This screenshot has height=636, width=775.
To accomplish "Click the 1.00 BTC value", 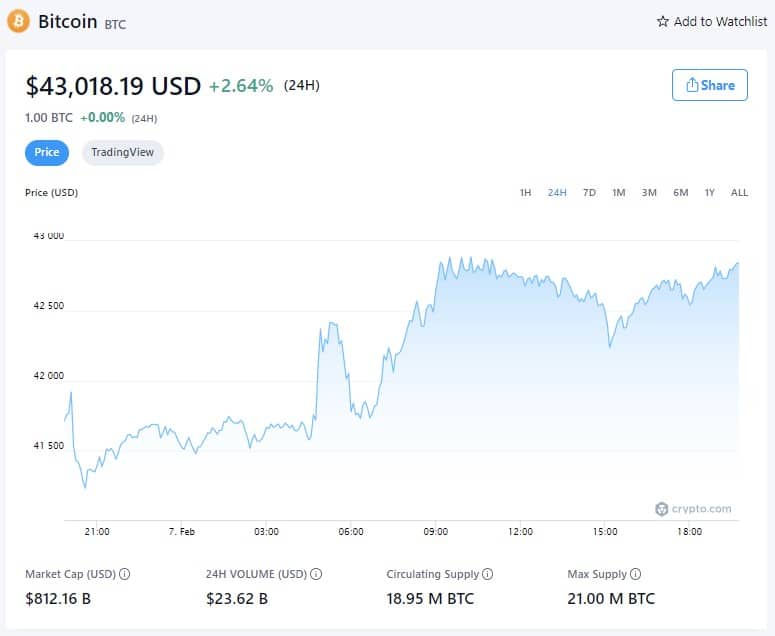I will point(48,118).
